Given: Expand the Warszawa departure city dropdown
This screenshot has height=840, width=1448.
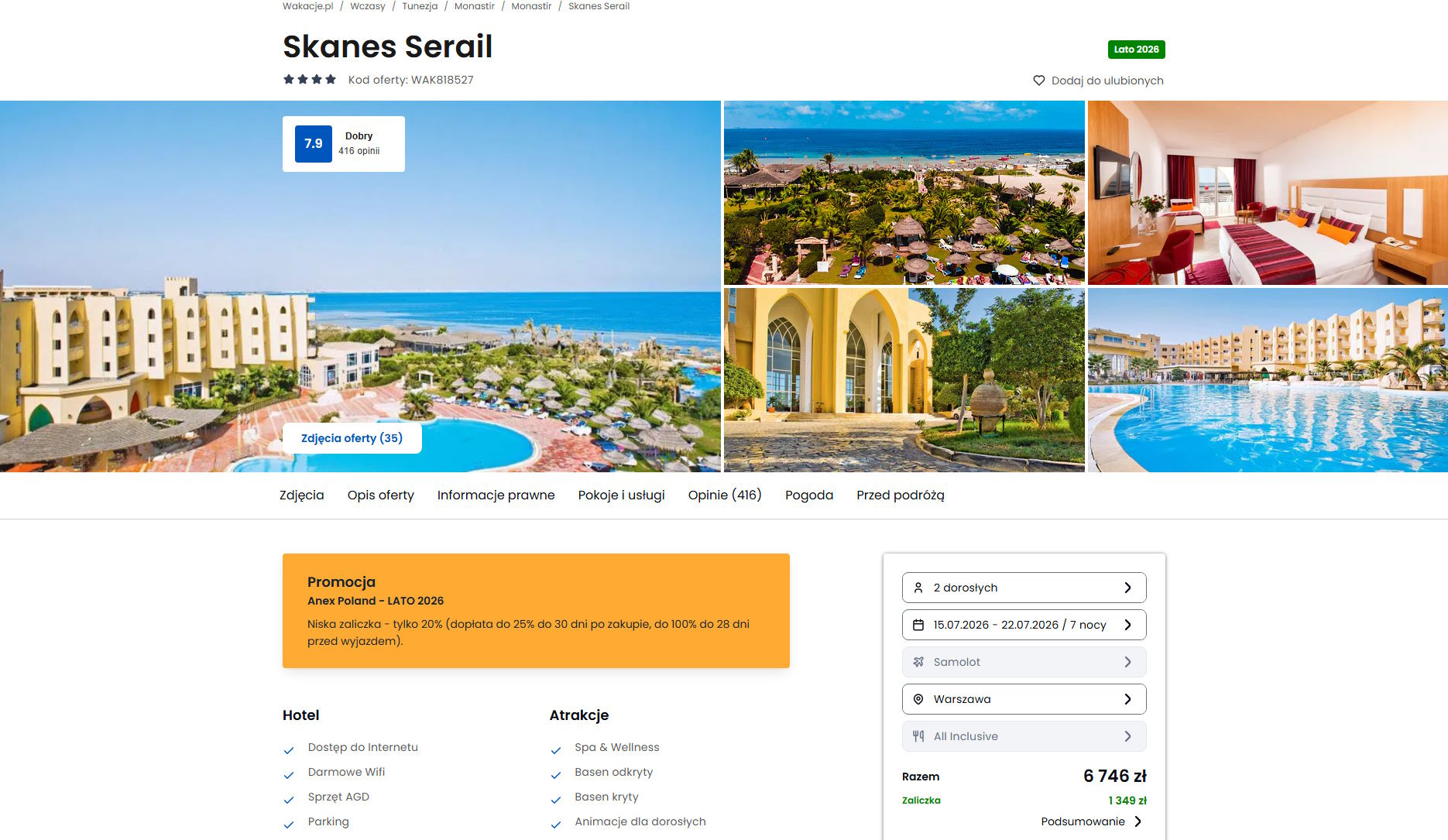Looking at the screenshot, I should [1024, 699].
